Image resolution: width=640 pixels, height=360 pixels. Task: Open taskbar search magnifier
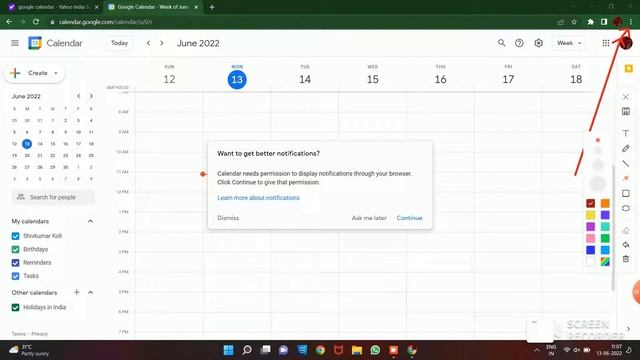pyautogui.click(x=247, y=350)
